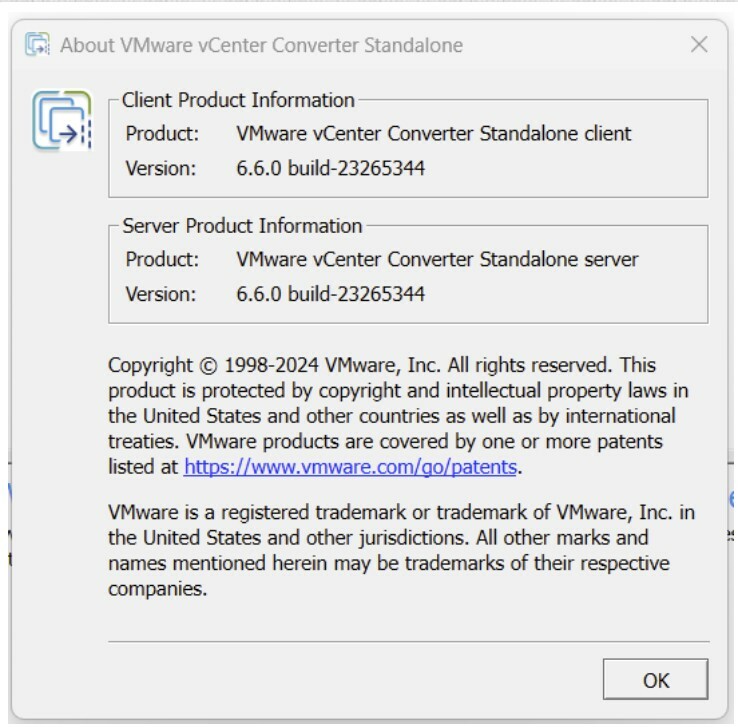Click the registered trademark notice paragraph

point(401,550)
